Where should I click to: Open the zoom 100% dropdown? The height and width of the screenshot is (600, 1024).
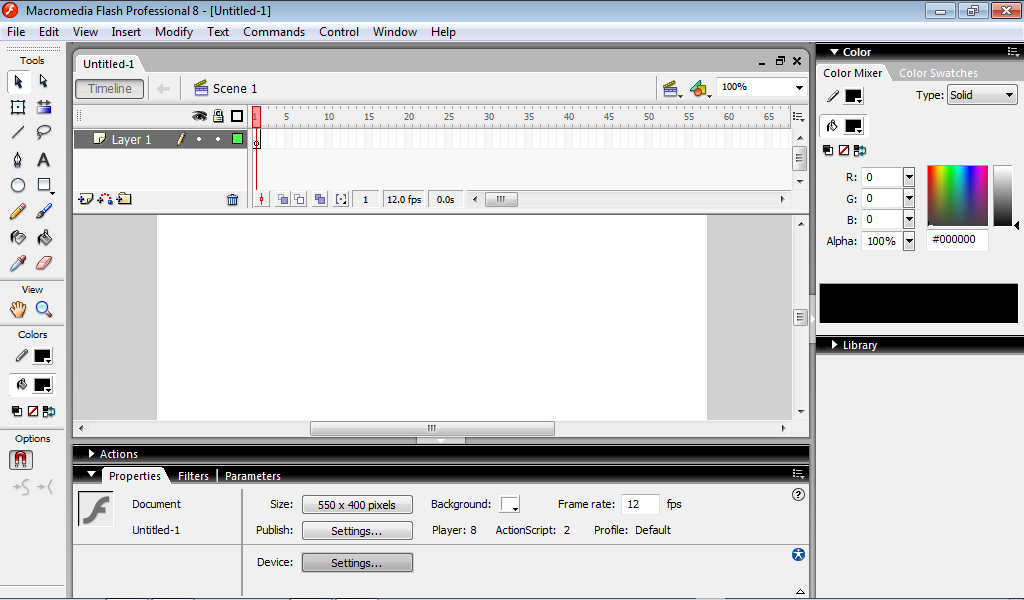pos(799,87)
